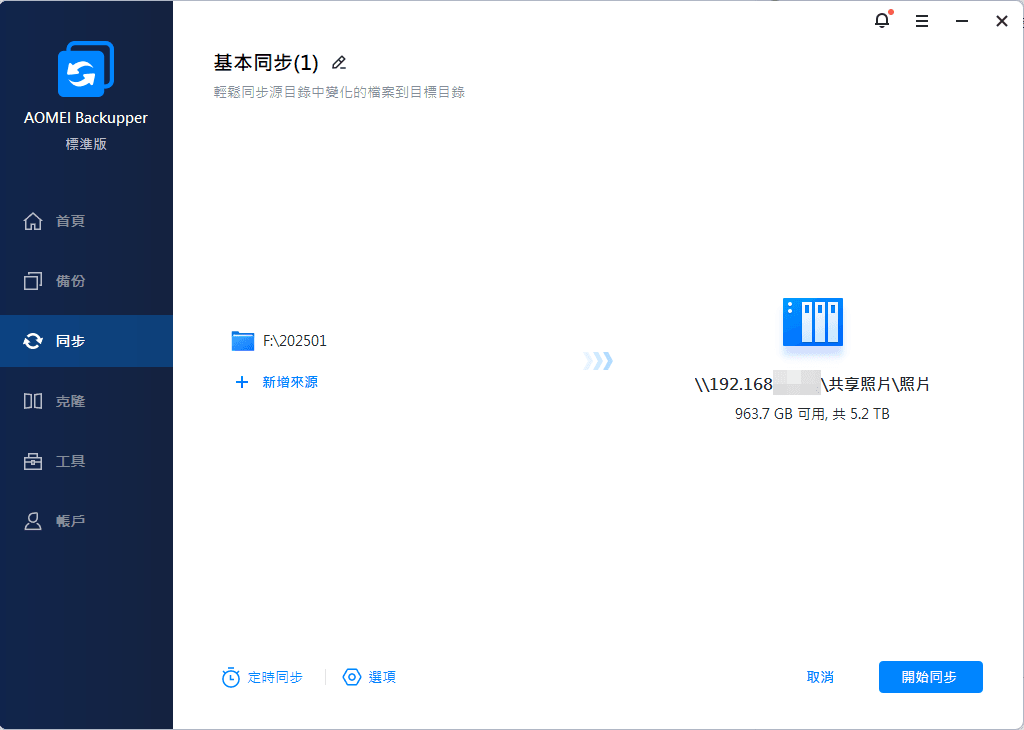Click the F:\202501 folder icon
1024x730 pixels.
pyautogui.click(x=242, y=341)
